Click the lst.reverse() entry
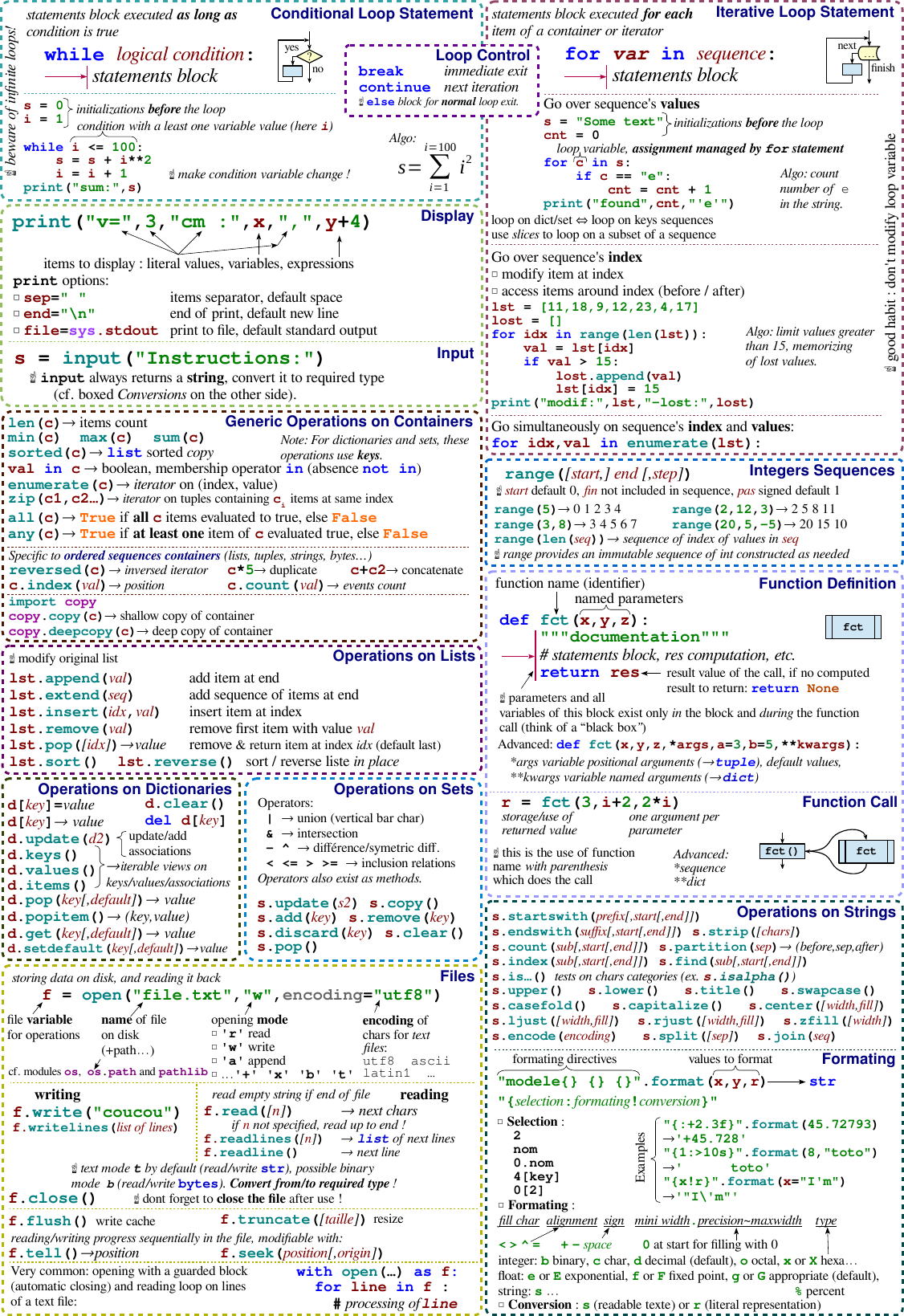 coord(175,762)
